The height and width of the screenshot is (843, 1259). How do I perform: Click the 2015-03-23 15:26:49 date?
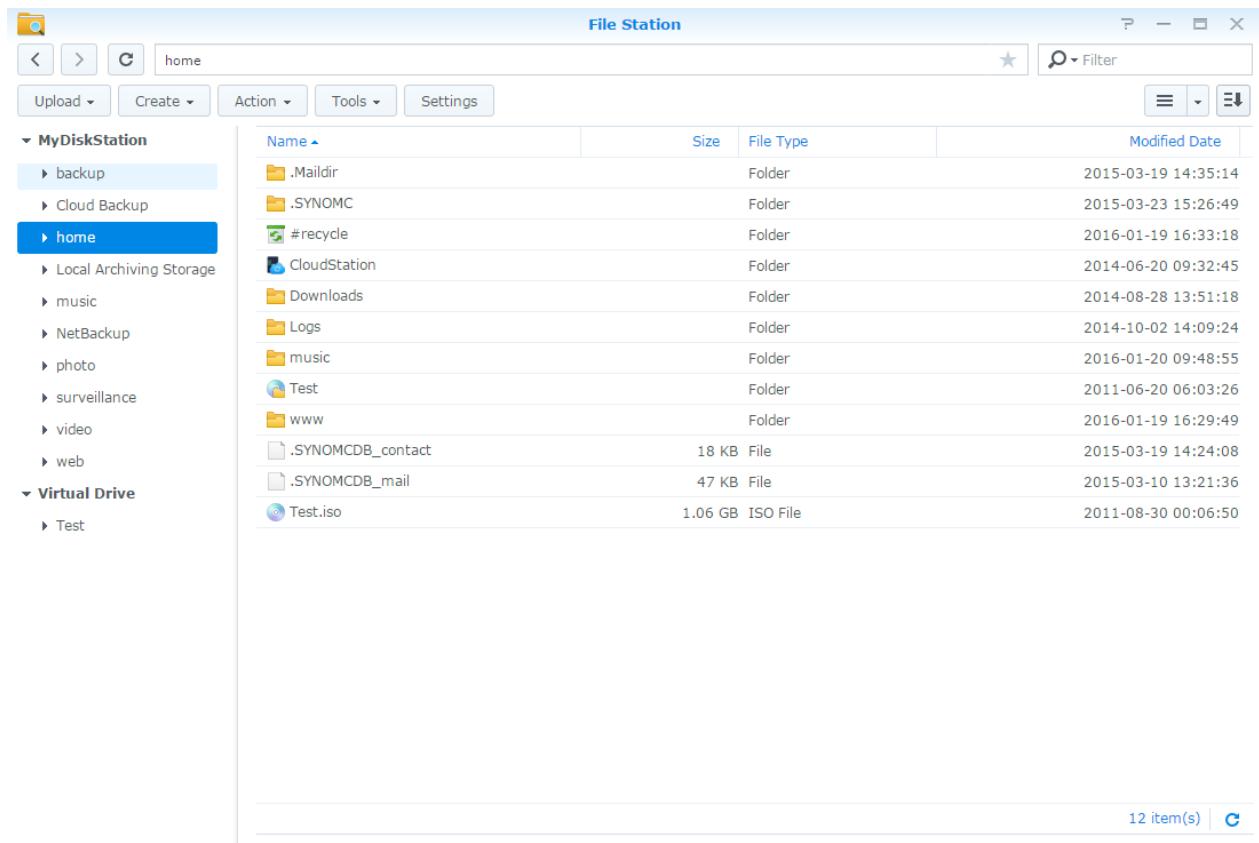point(1162,204)
